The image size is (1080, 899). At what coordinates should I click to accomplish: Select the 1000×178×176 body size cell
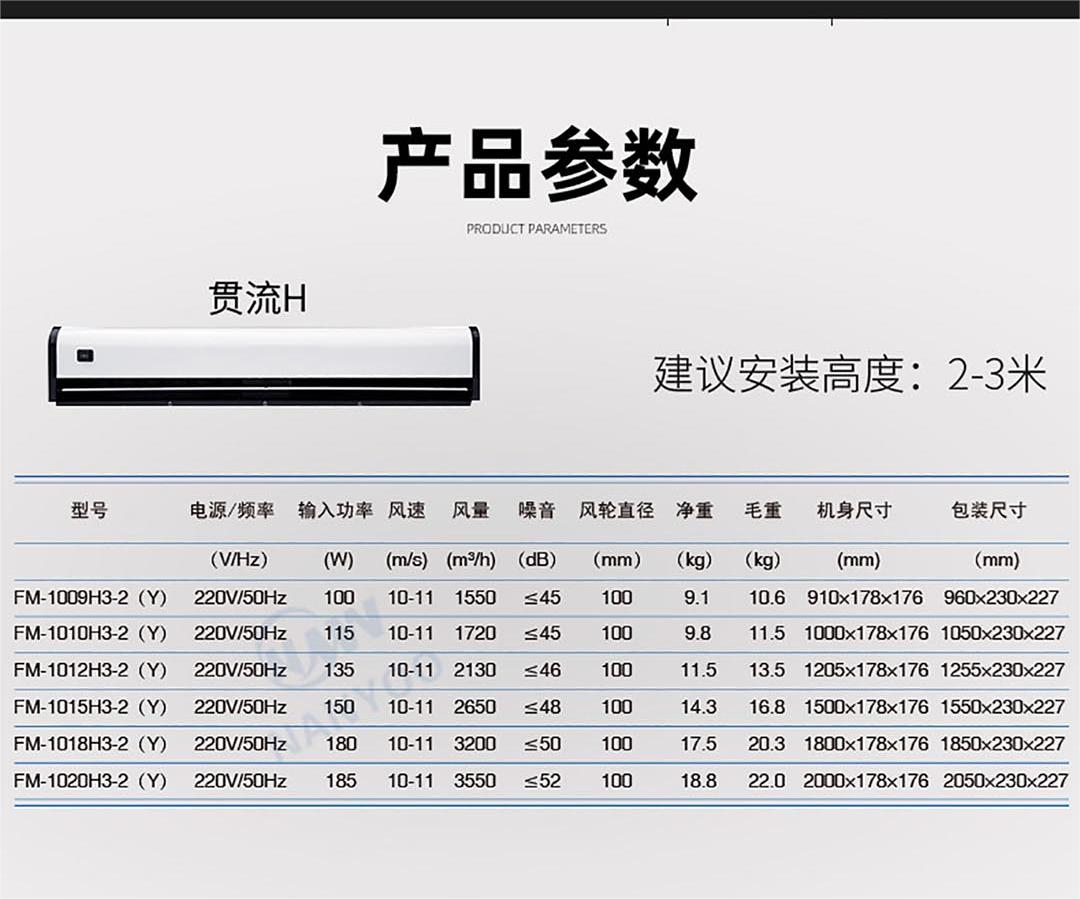click(x=865, y=634)
